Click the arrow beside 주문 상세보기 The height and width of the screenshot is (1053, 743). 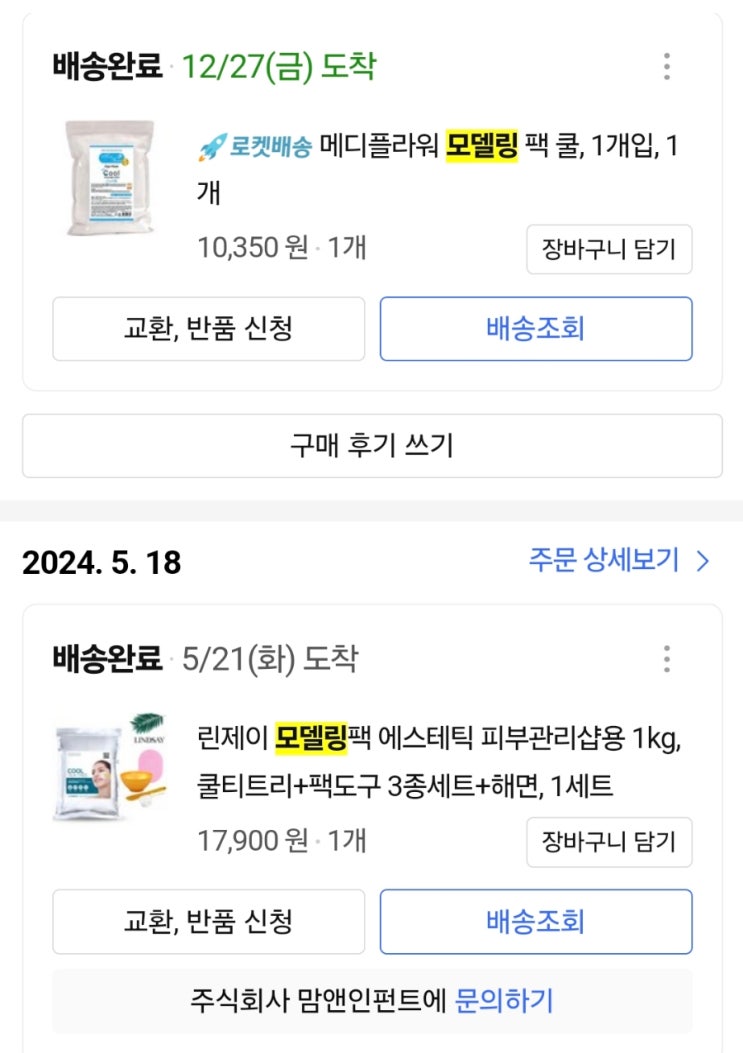(x=702, y=561)
